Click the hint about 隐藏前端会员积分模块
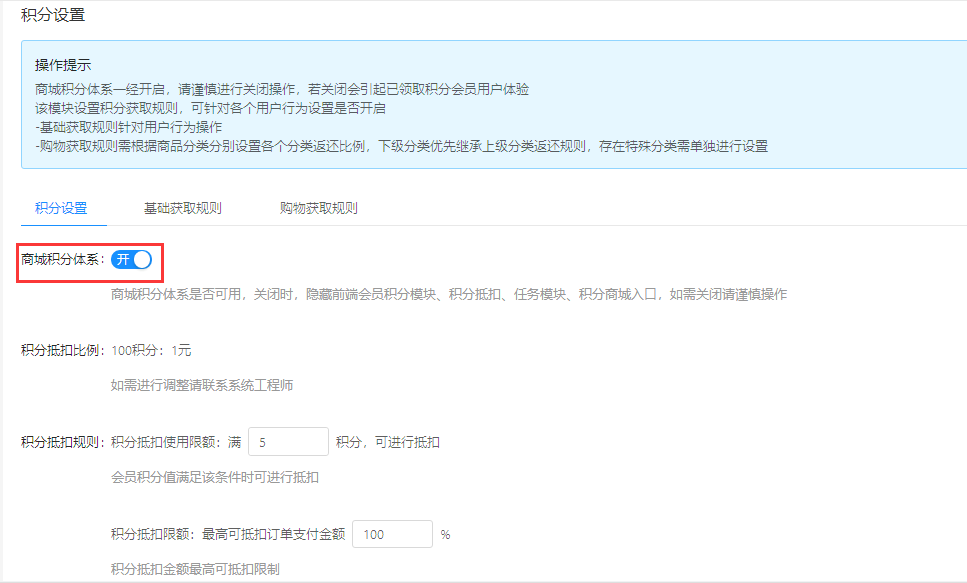The image size is (967, 583). (449, 294)
